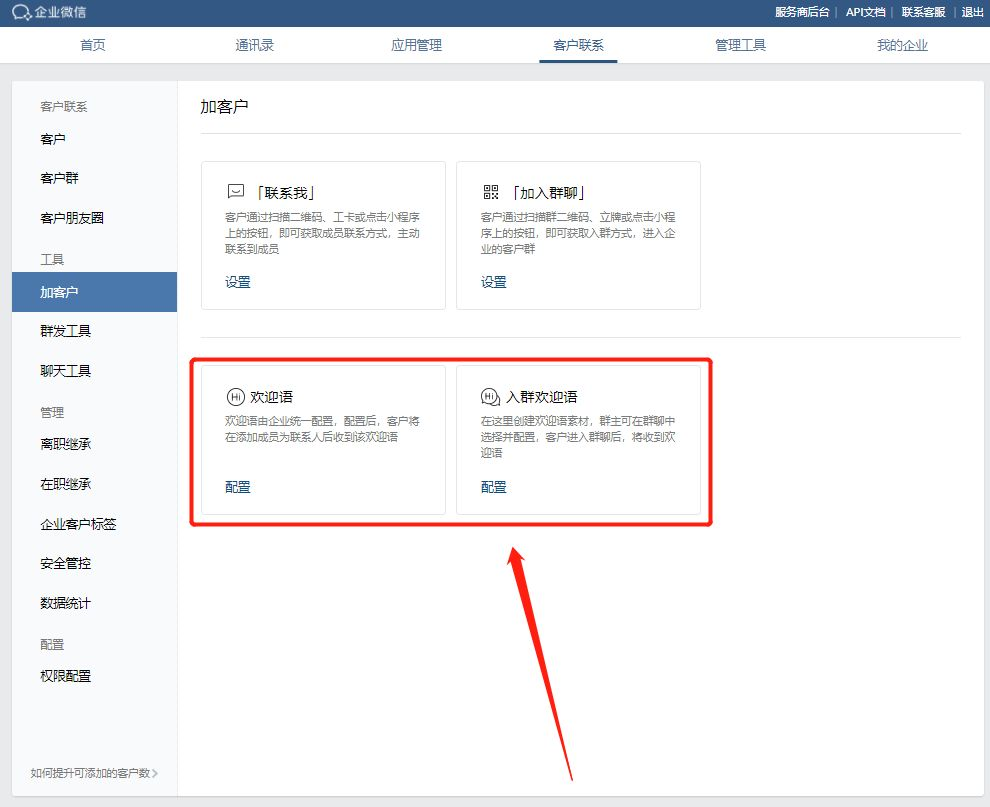
Task: Open the 应用管理 tab
Action: click(x=416, y=45)
